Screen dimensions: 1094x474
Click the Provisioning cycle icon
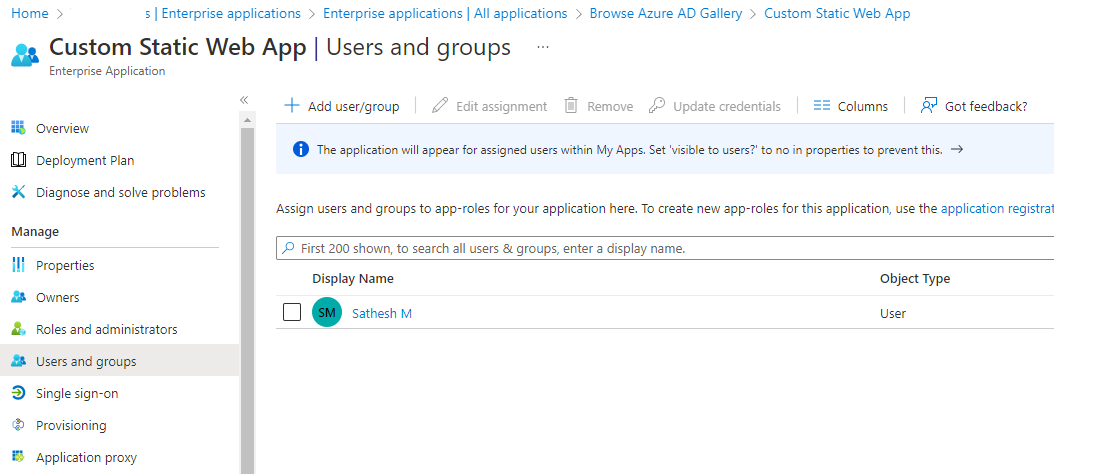click(18, 425)
